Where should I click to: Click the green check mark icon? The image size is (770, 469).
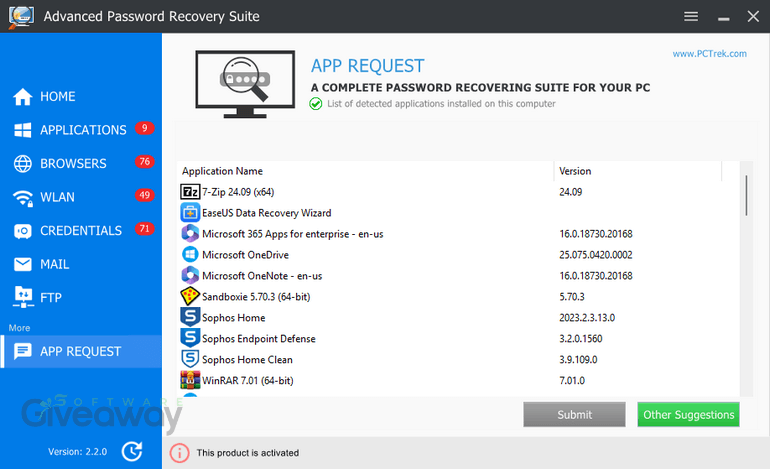(316, 104)
